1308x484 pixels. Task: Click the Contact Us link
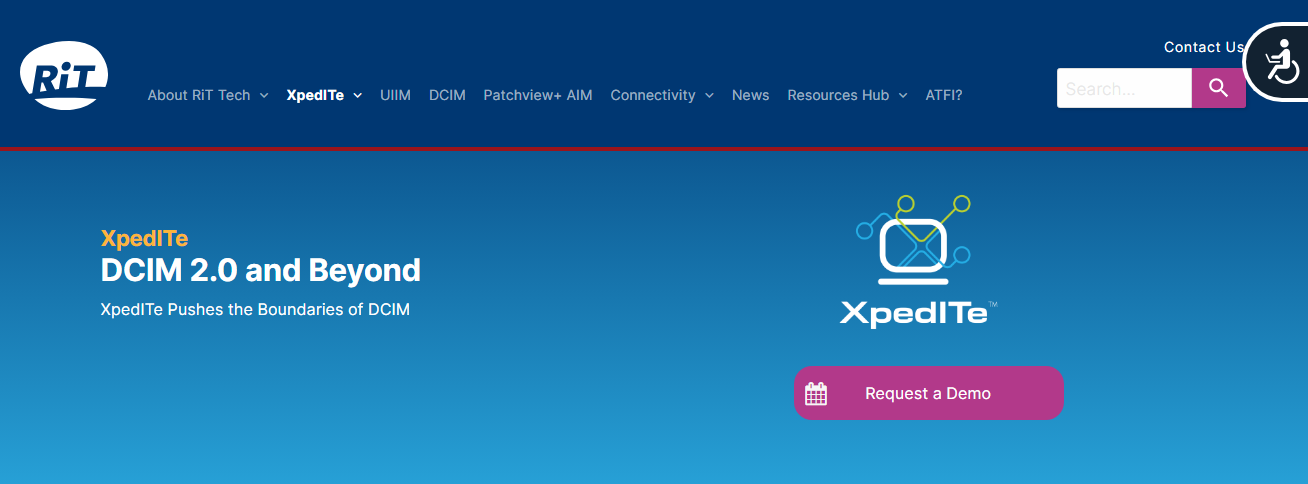(x=1203, y=47)
